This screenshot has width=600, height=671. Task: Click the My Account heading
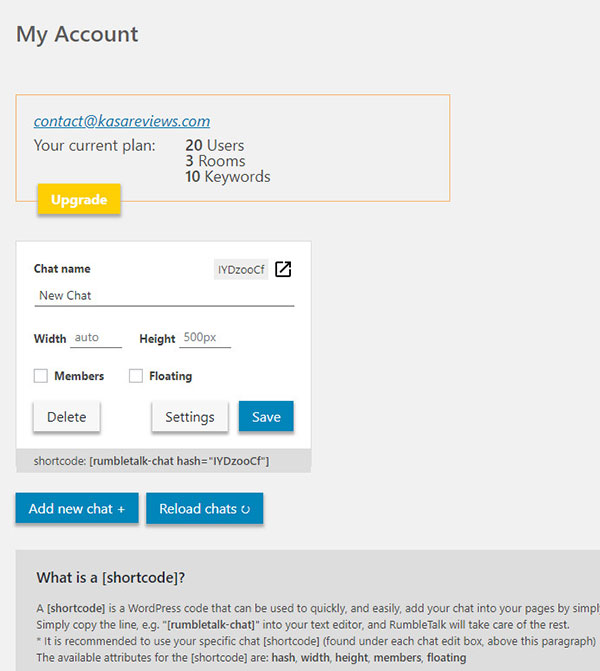[77, 34]
